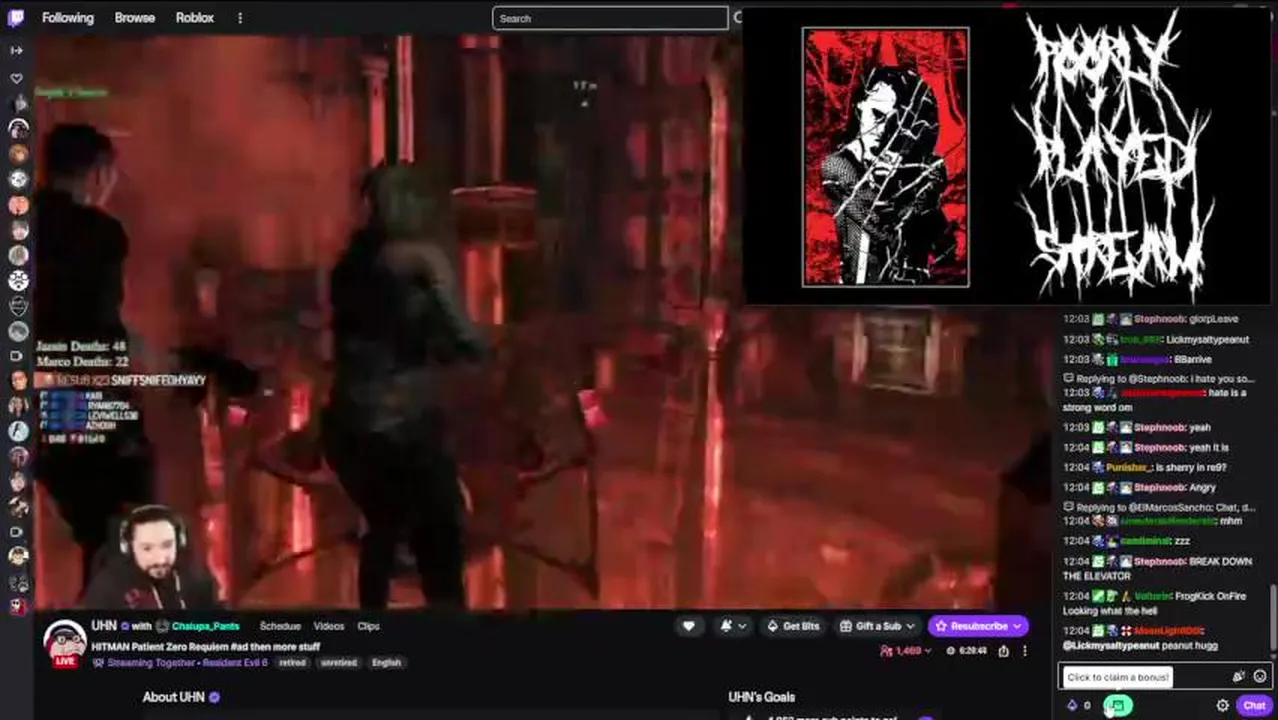Click the Get Bits button
This screenshot has width=1278, height=720.
[x=793, y=626]
